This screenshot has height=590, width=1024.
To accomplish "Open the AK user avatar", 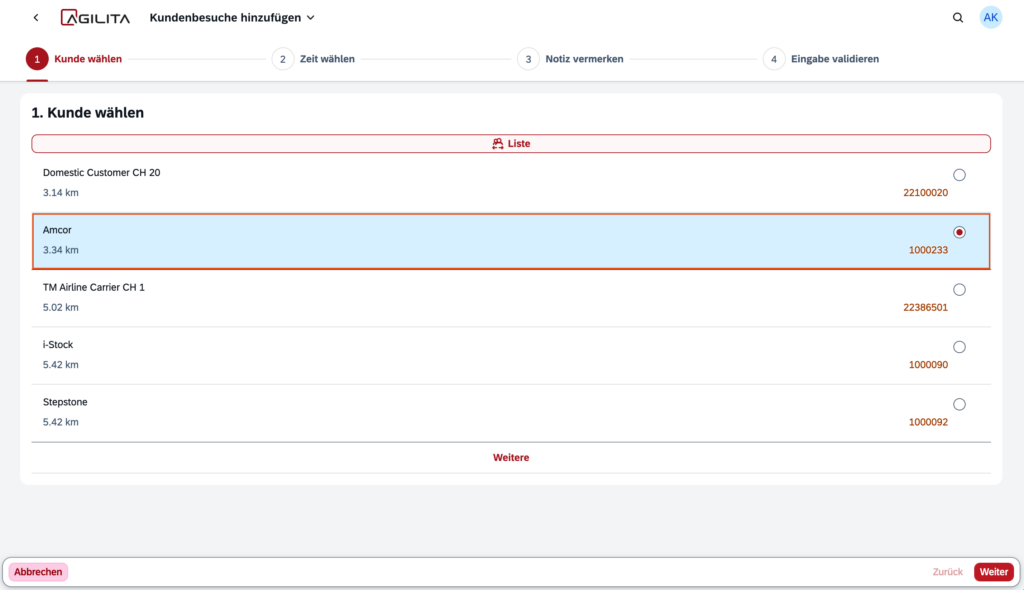I will pos(990,18).
